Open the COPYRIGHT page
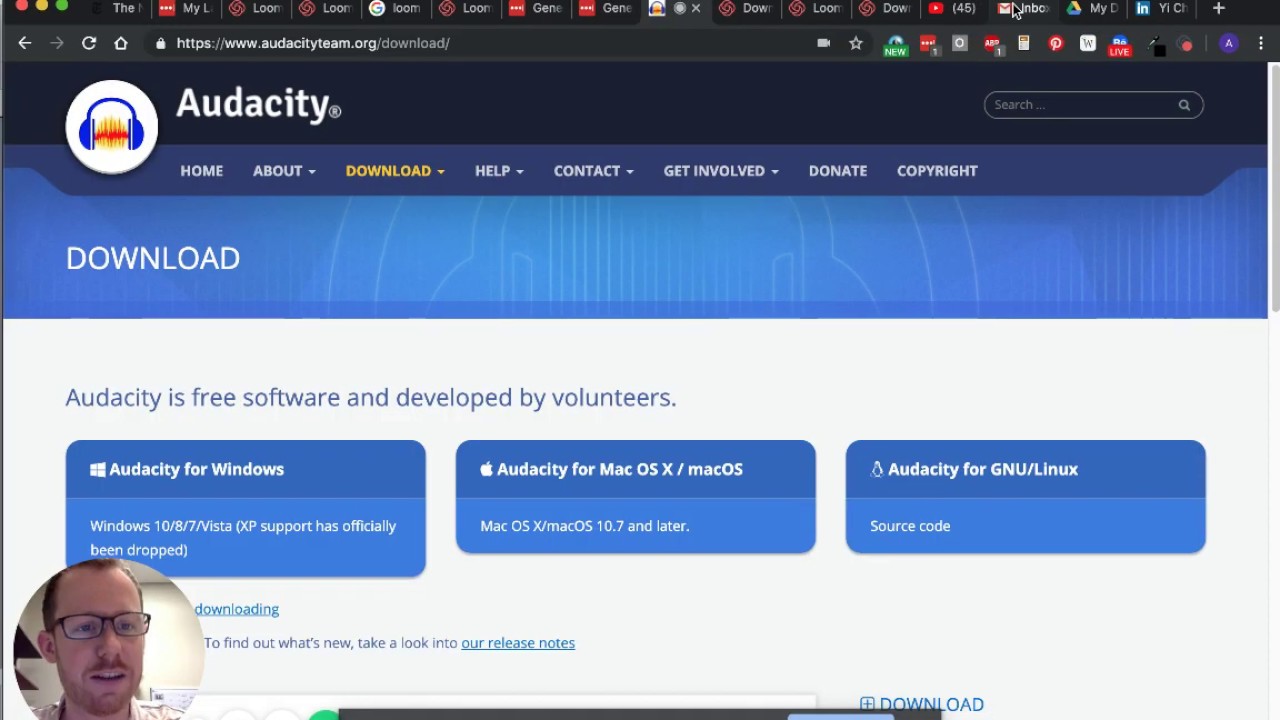This screenshot has width=1280, height=720. [937, 171]
